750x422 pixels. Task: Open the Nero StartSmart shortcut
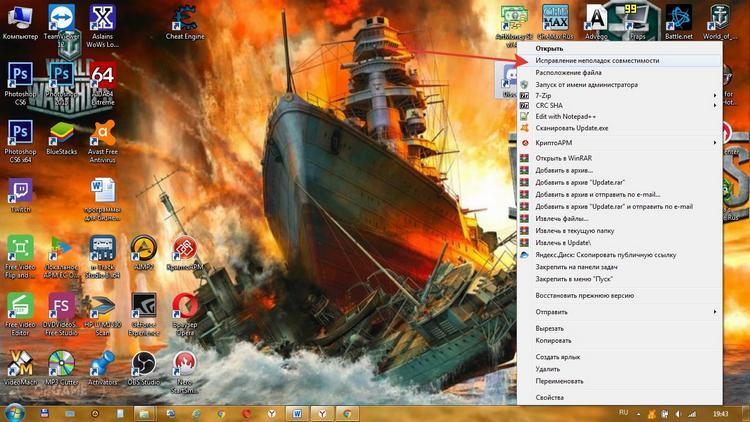tap(185, 372)
